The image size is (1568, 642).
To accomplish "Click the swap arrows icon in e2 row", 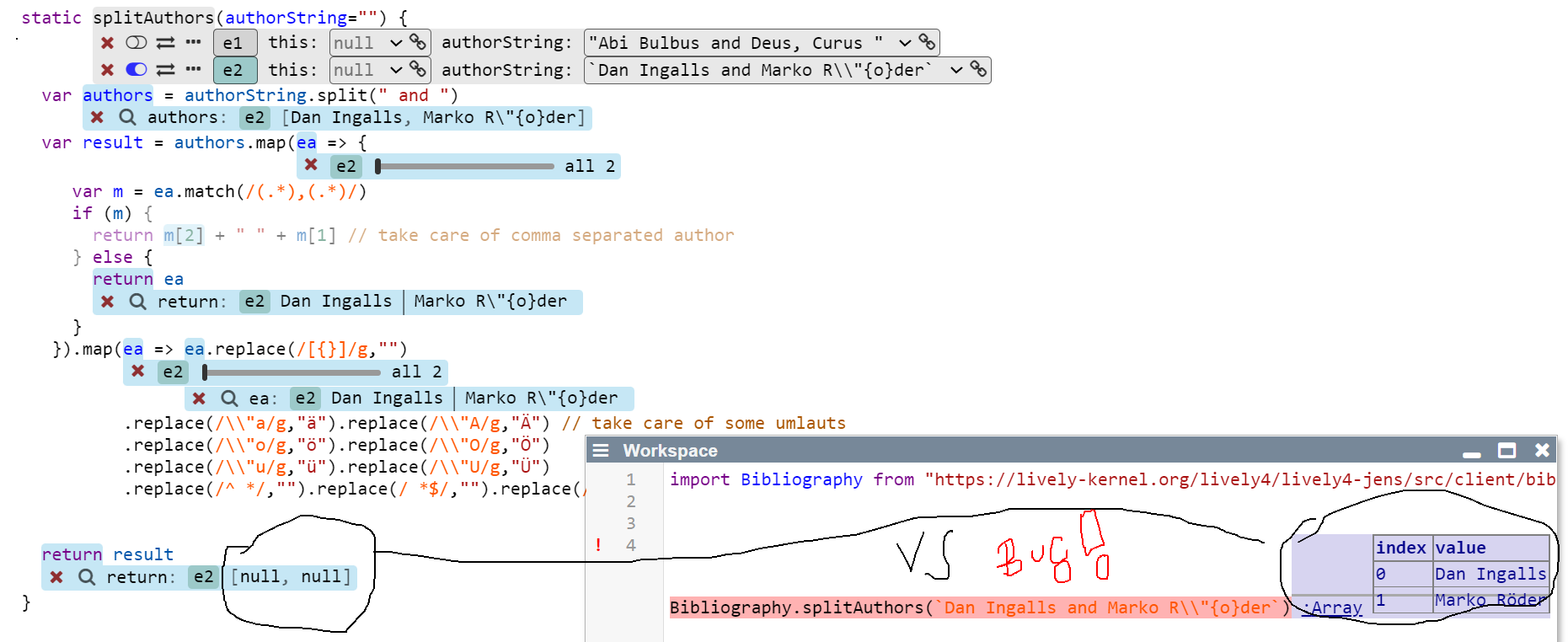I will [x=166, y=70].
